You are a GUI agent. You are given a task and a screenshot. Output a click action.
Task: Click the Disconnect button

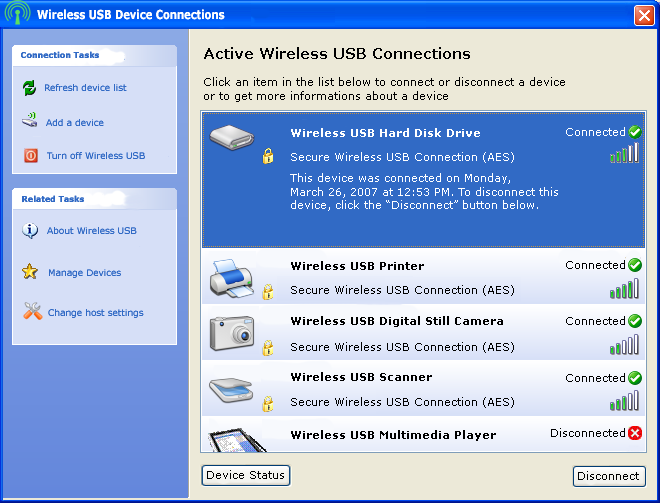[609, 476]
